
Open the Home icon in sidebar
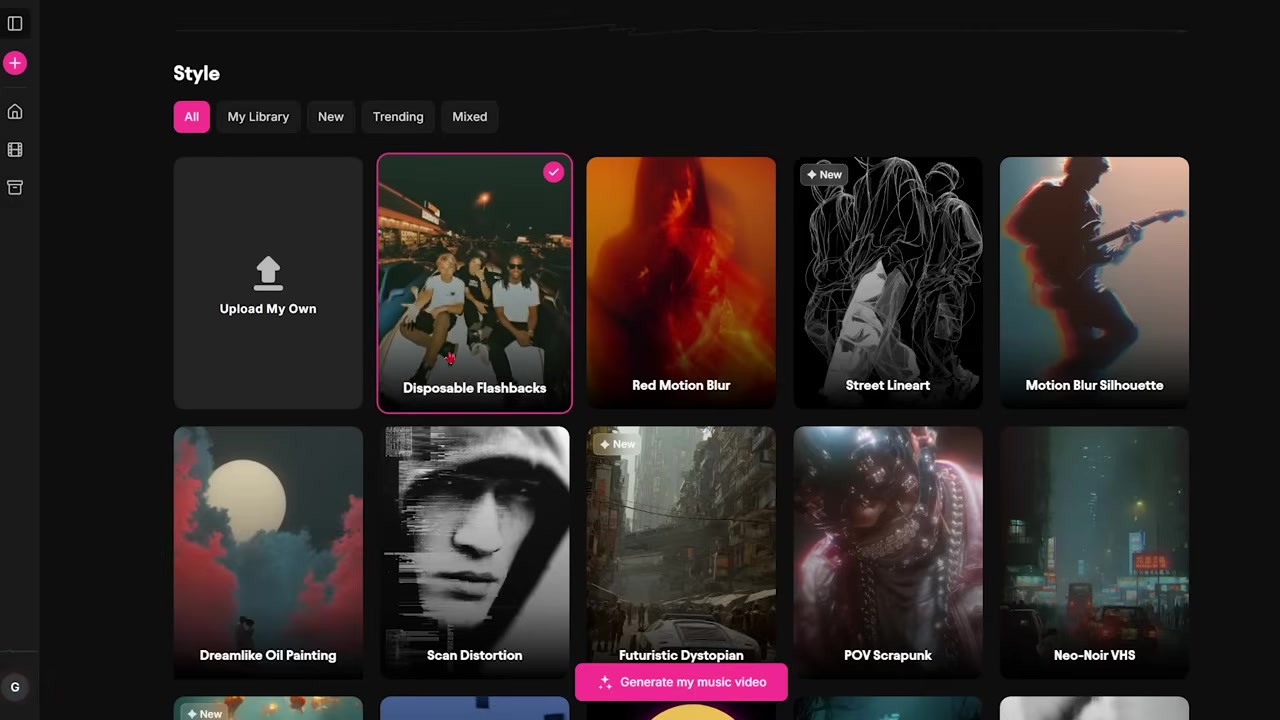[x=15, y=112]
